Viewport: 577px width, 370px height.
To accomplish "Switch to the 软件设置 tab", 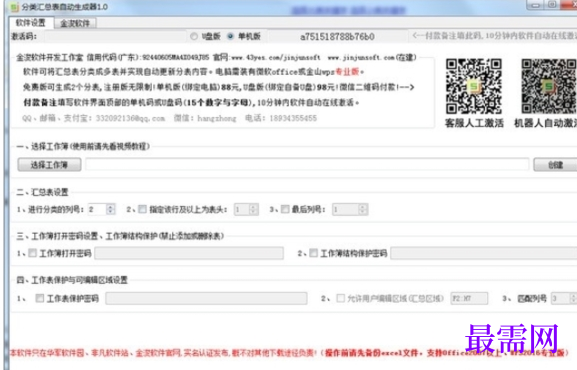I will [x=31, y=23].
